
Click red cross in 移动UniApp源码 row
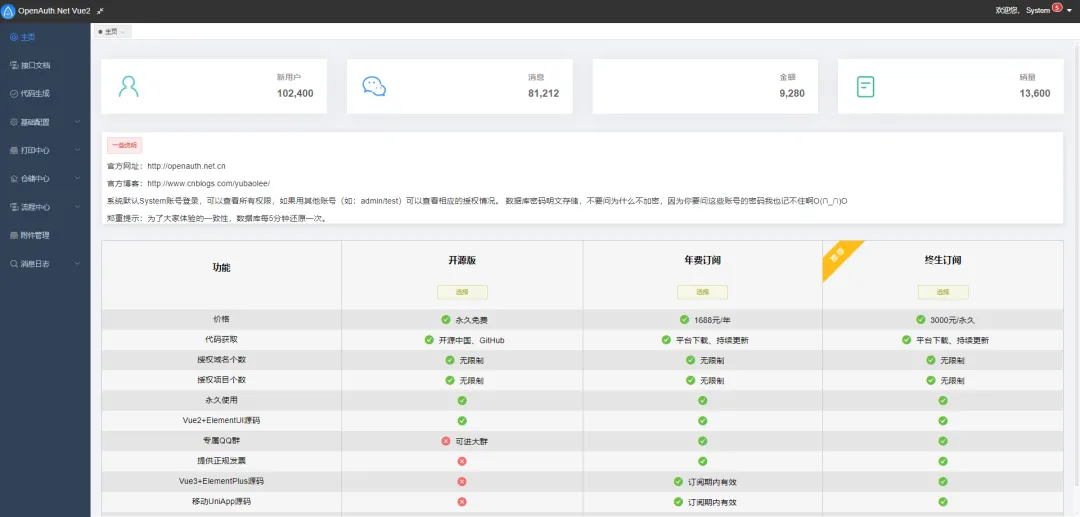tap(462, 502)
